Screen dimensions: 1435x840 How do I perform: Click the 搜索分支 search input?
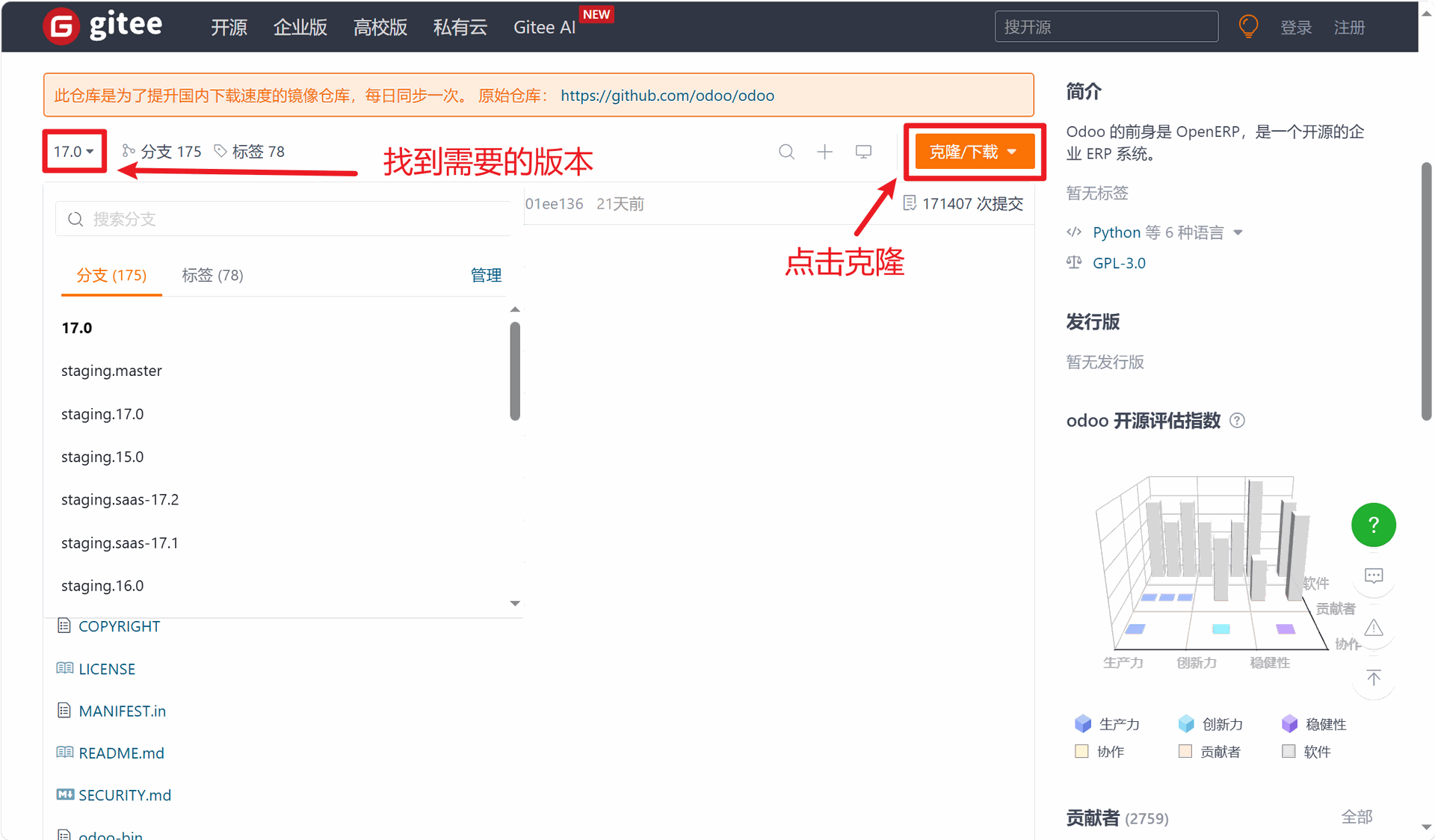283,219
